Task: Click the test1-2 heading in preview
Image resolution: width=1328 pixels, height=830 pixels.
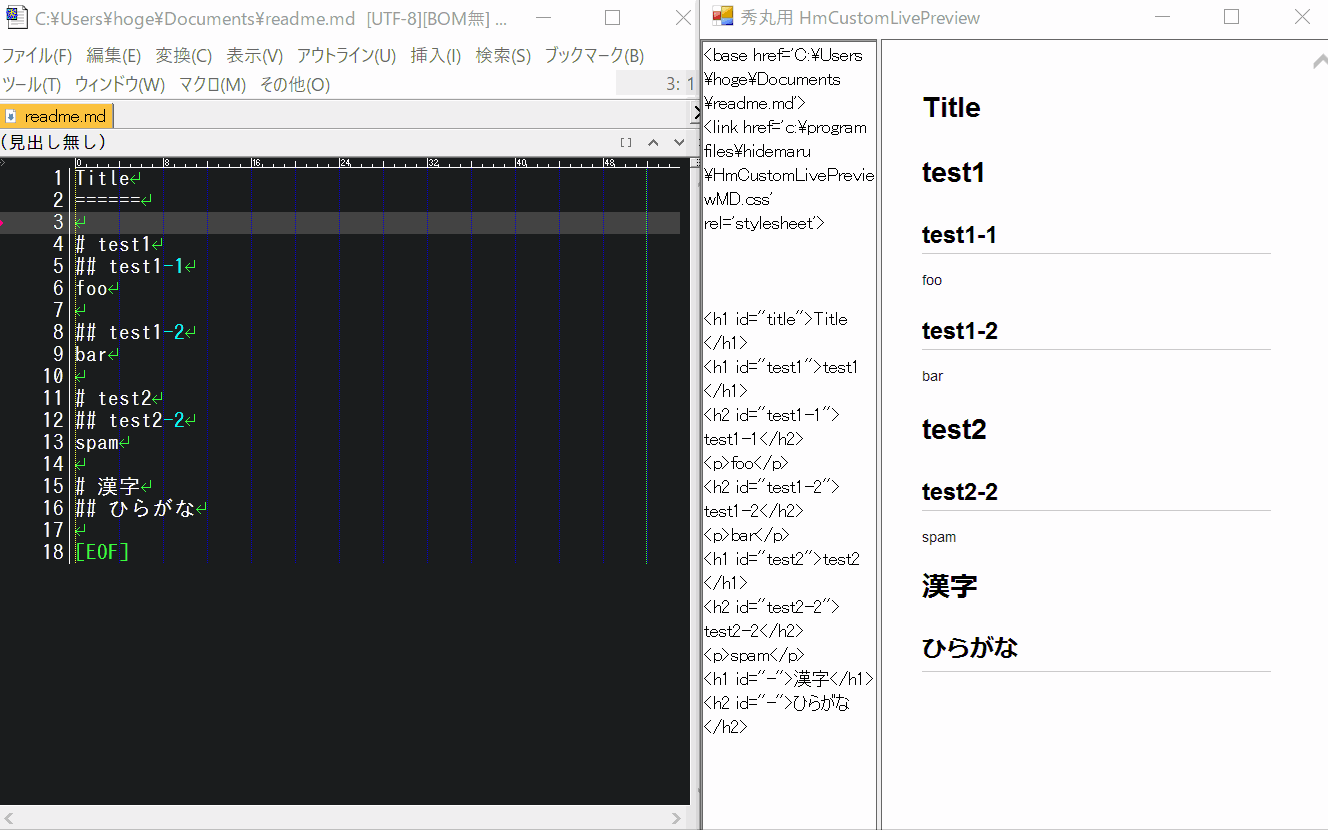Action: [x=960, y=331]
